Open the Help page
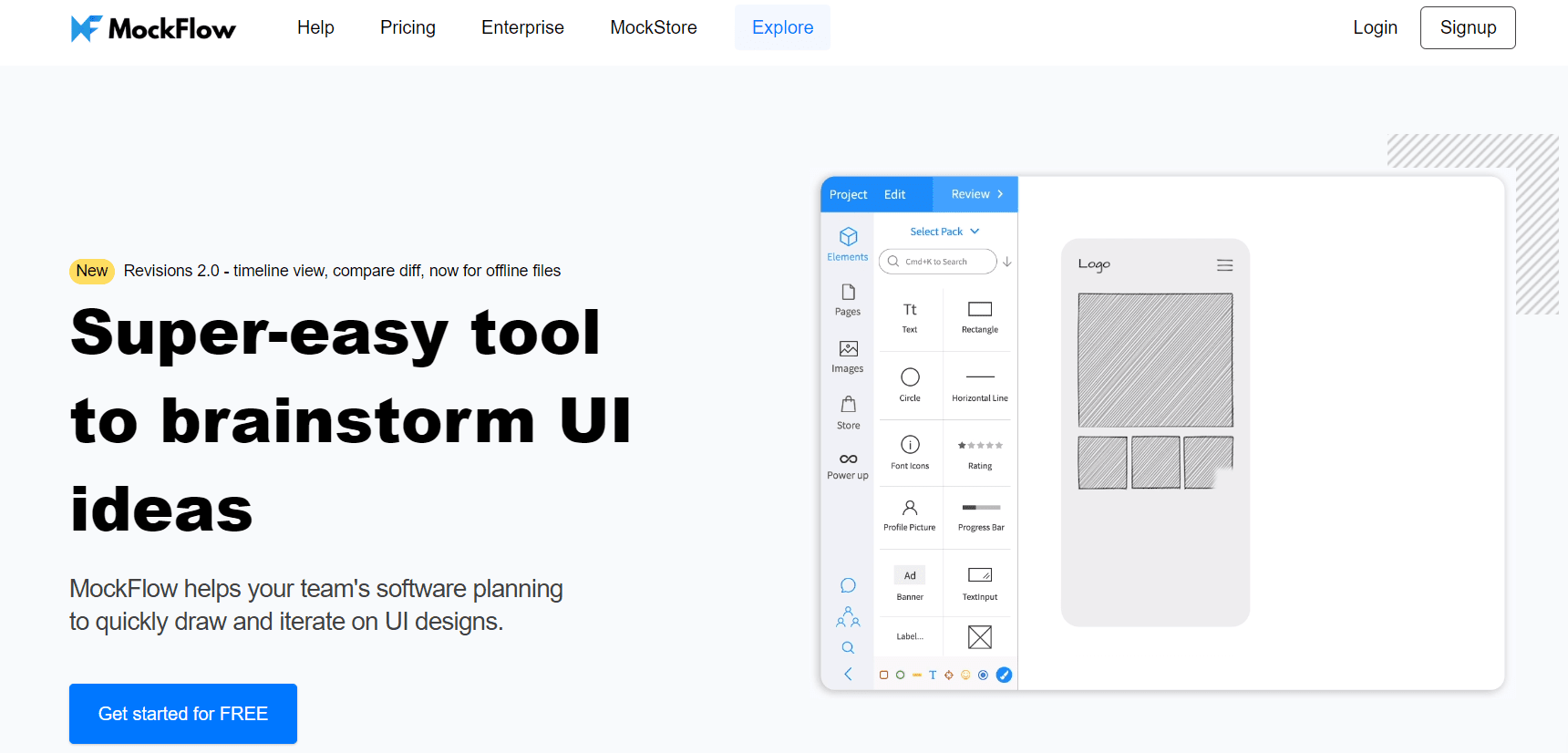Image resolution: width=1568 pixels, height=753 pixels. click(x=315, y=27)
